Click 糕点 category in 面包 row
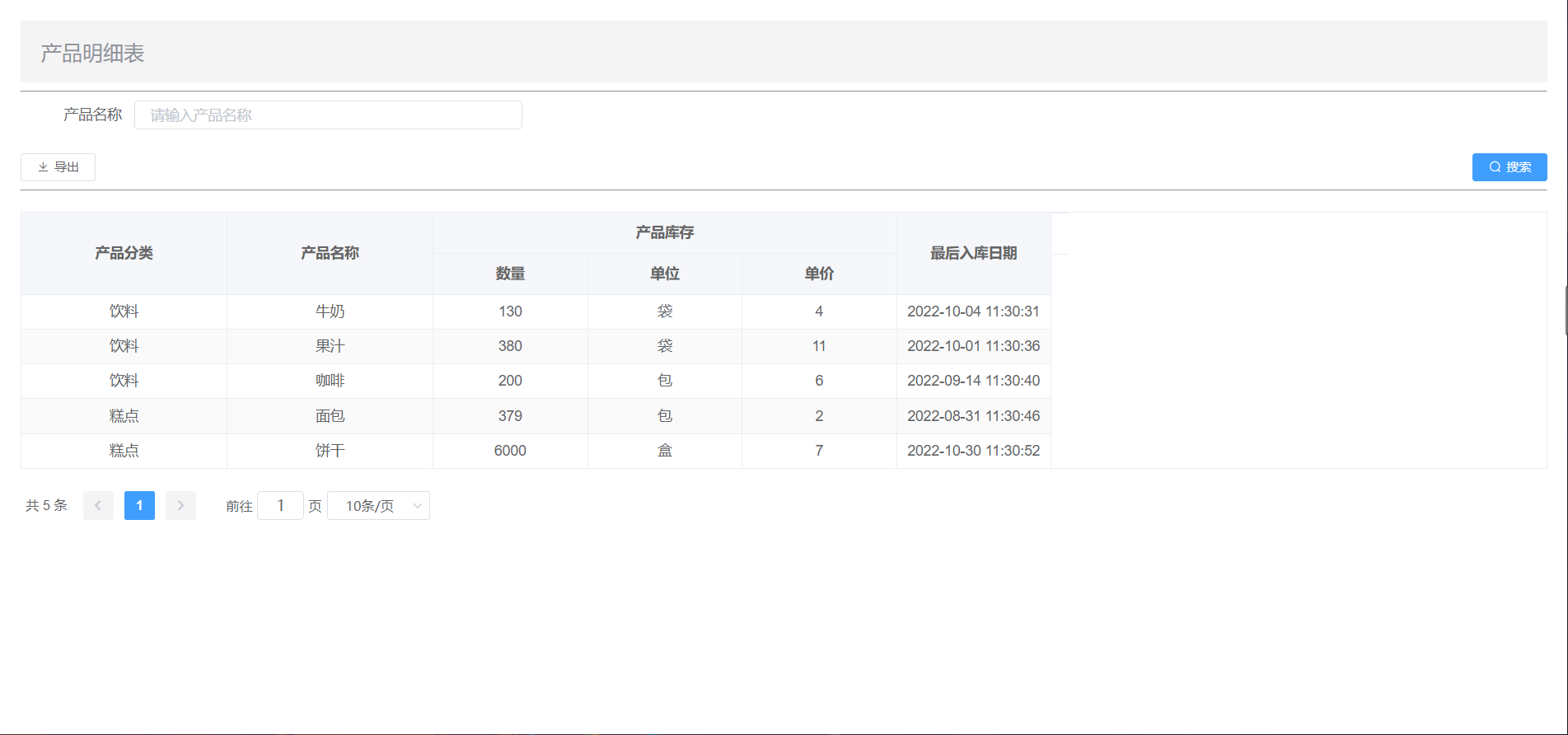The image size is (1568, 735). coord(124,416)
